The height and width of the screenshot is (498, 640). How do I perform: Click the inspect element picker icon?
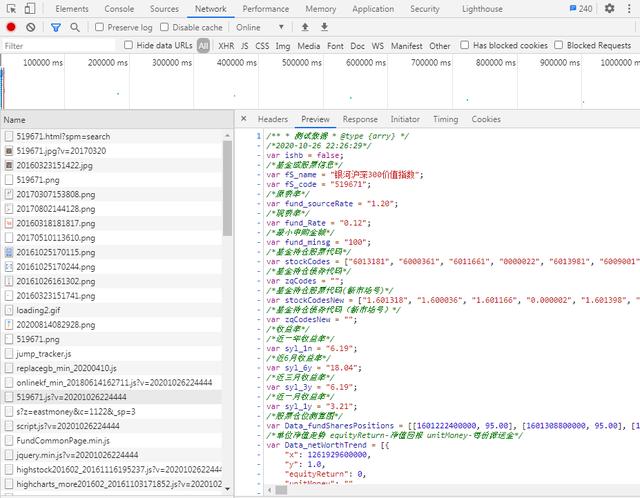pyautogui.click(x=11, y=8)
